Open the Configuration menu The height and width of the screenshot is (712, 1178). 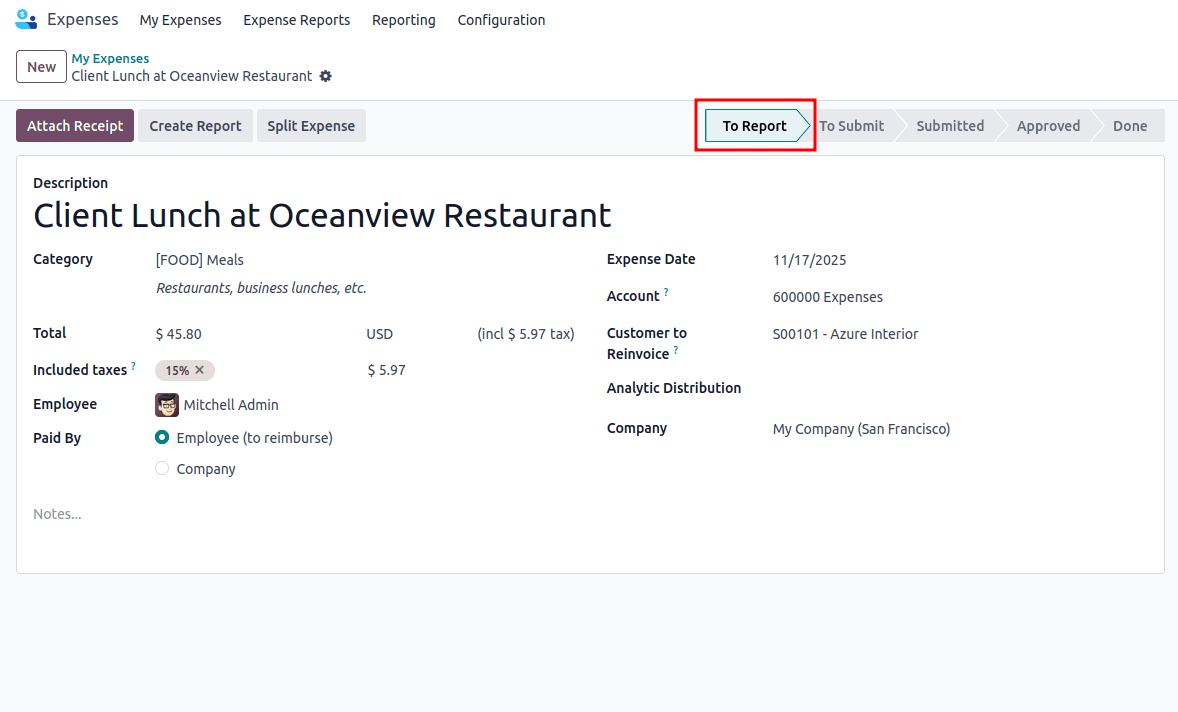[x=501, y=20]
